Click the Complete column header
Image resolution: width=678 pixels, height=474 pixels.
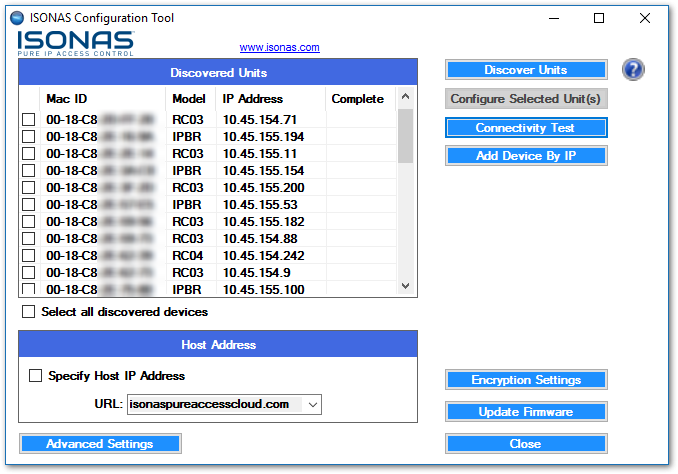click(358, 99)
